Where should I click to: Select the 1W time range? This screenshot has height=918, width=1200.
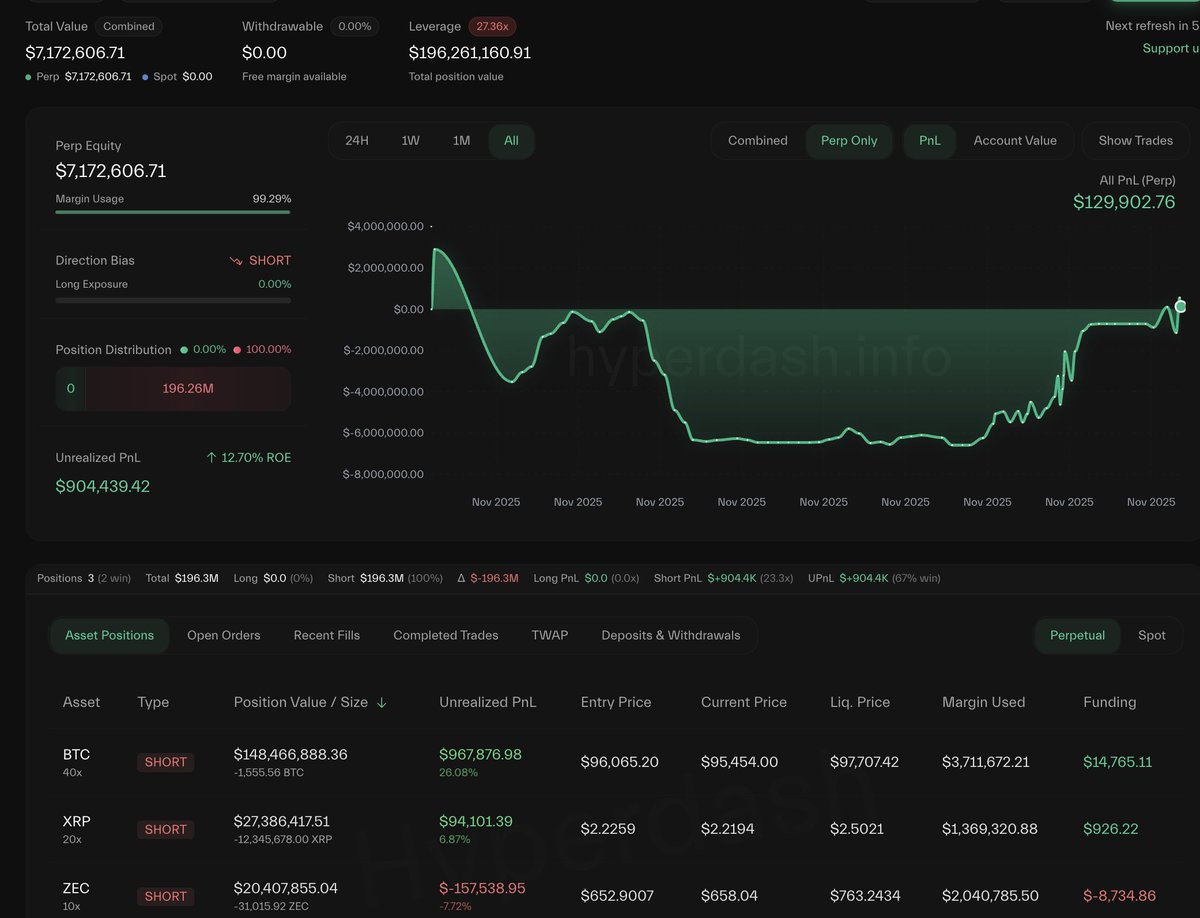410,141
